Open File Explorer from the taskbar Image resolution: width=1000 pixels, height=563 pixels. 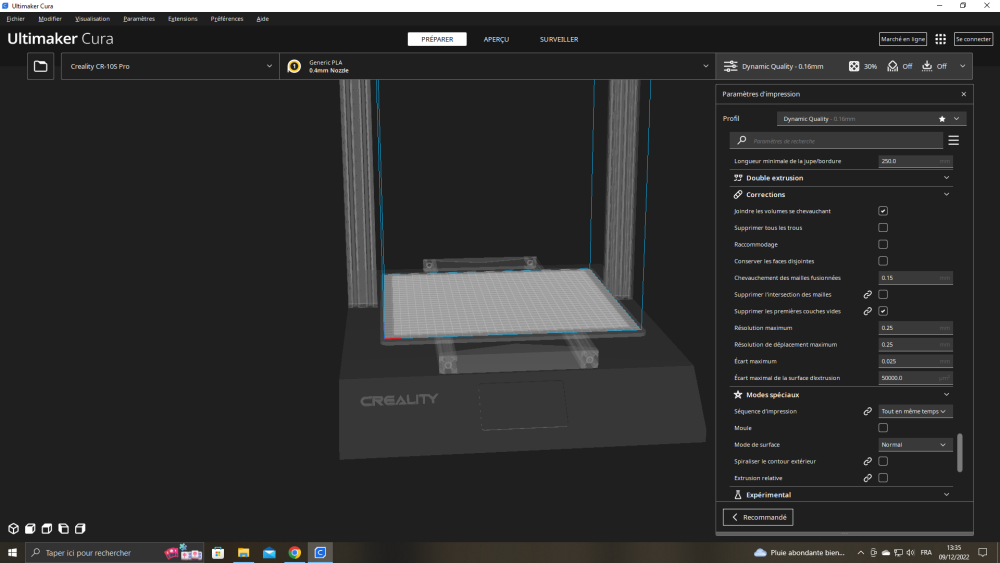[x=244, y=553]
